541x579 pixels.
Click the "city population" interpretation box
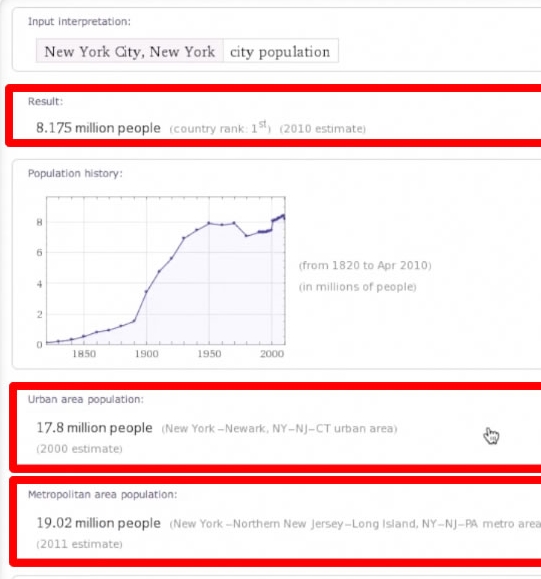pyautogui.click(x=280, y=51)
